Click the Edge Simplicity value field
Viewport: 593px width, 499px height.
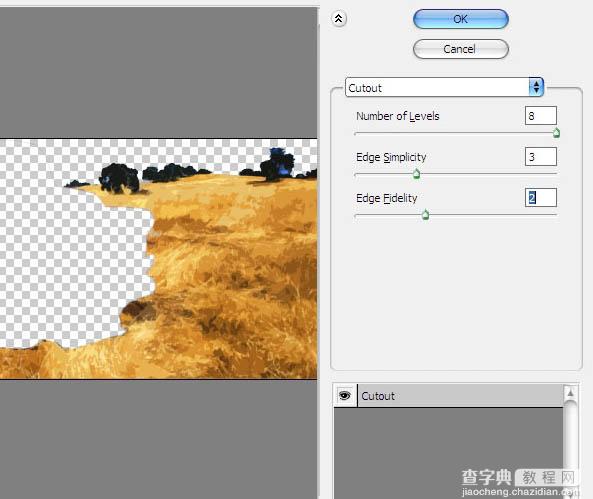point(541,157)
